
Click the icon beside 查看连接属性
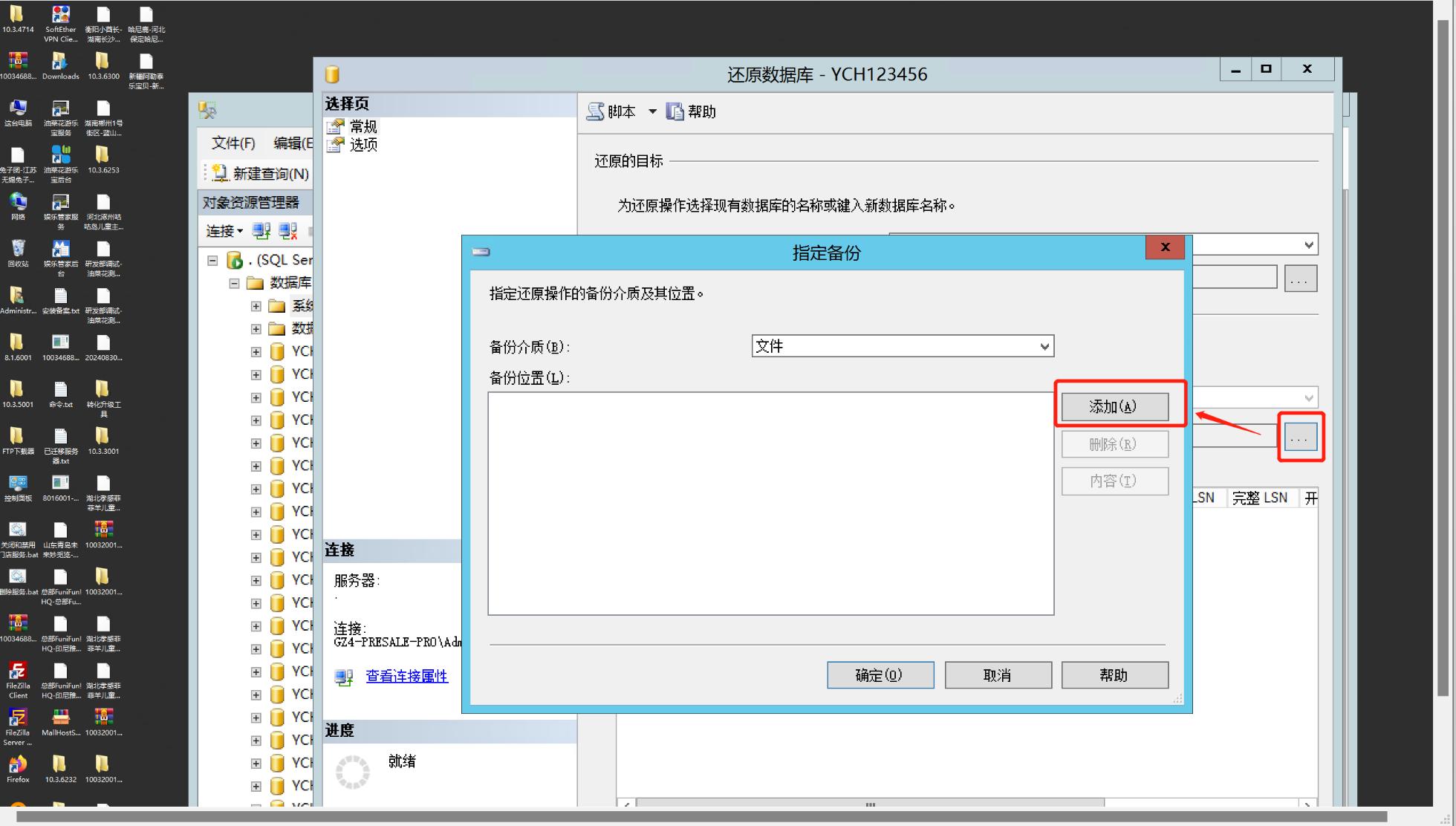[343, 677]
